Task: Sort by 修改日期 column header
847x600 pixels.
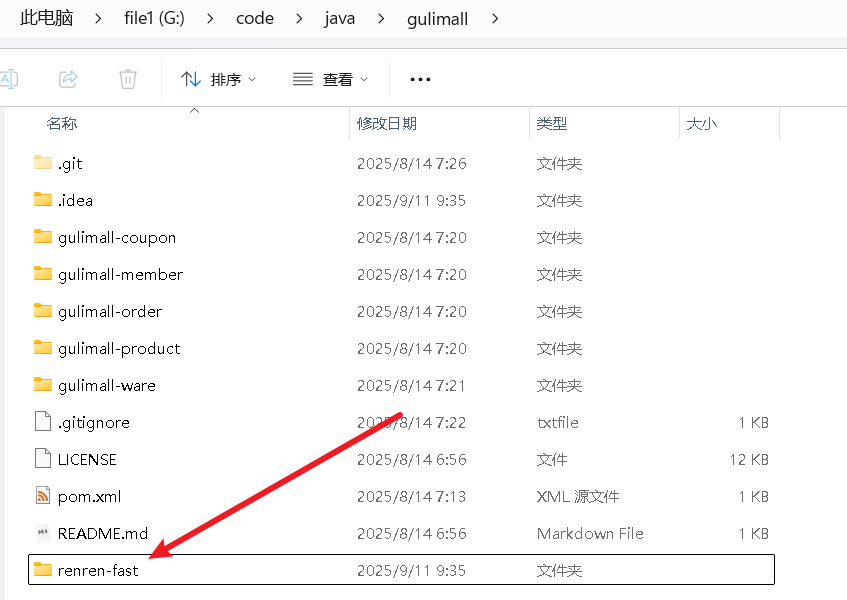Action: (x=387, y=124)
